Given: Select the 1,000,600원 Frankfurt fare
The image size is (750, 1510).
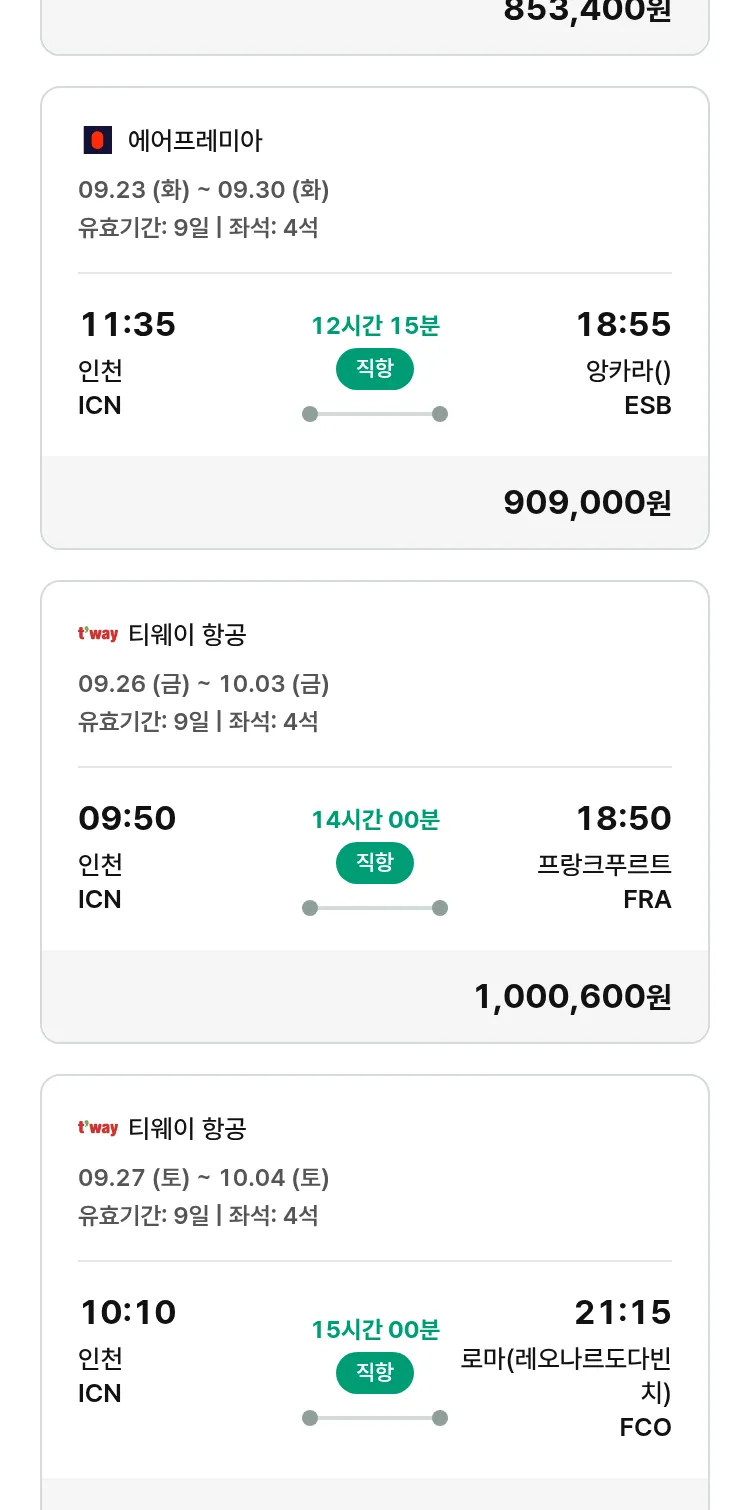Looking at the screenshot, I should click(x=572, y=996).
